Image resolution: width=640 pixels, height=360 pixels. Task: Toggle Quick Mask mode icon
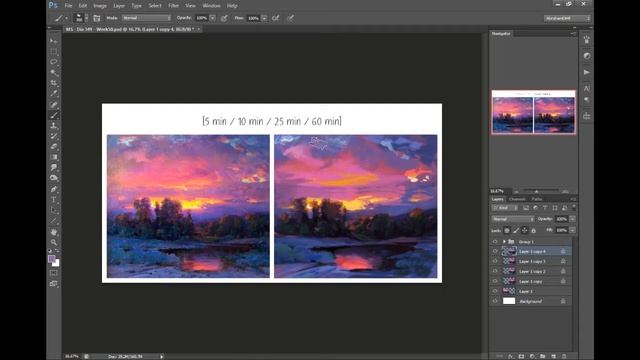coord(53,273)
